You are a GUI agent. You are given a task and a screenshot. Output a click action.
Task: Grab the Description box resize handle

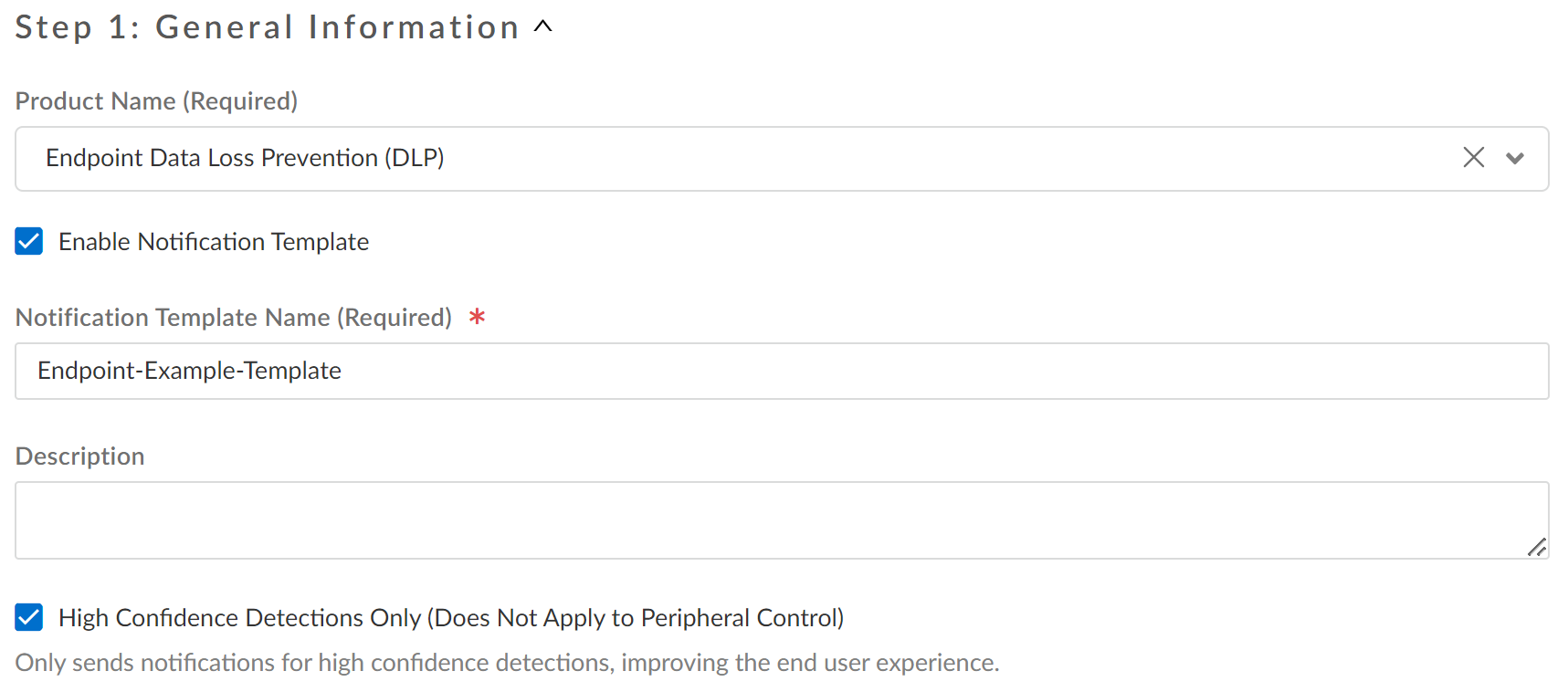tap(1537, 547)
